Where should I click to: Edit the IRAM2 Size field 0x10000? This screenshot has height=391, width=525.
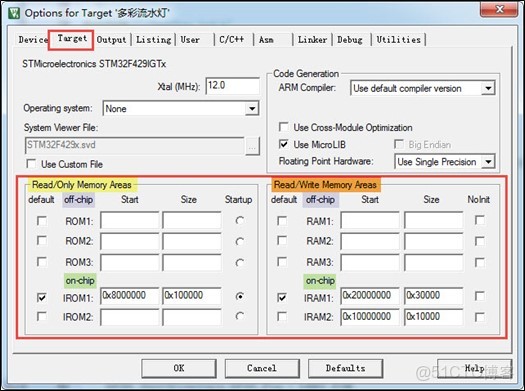tap(434, 317)
